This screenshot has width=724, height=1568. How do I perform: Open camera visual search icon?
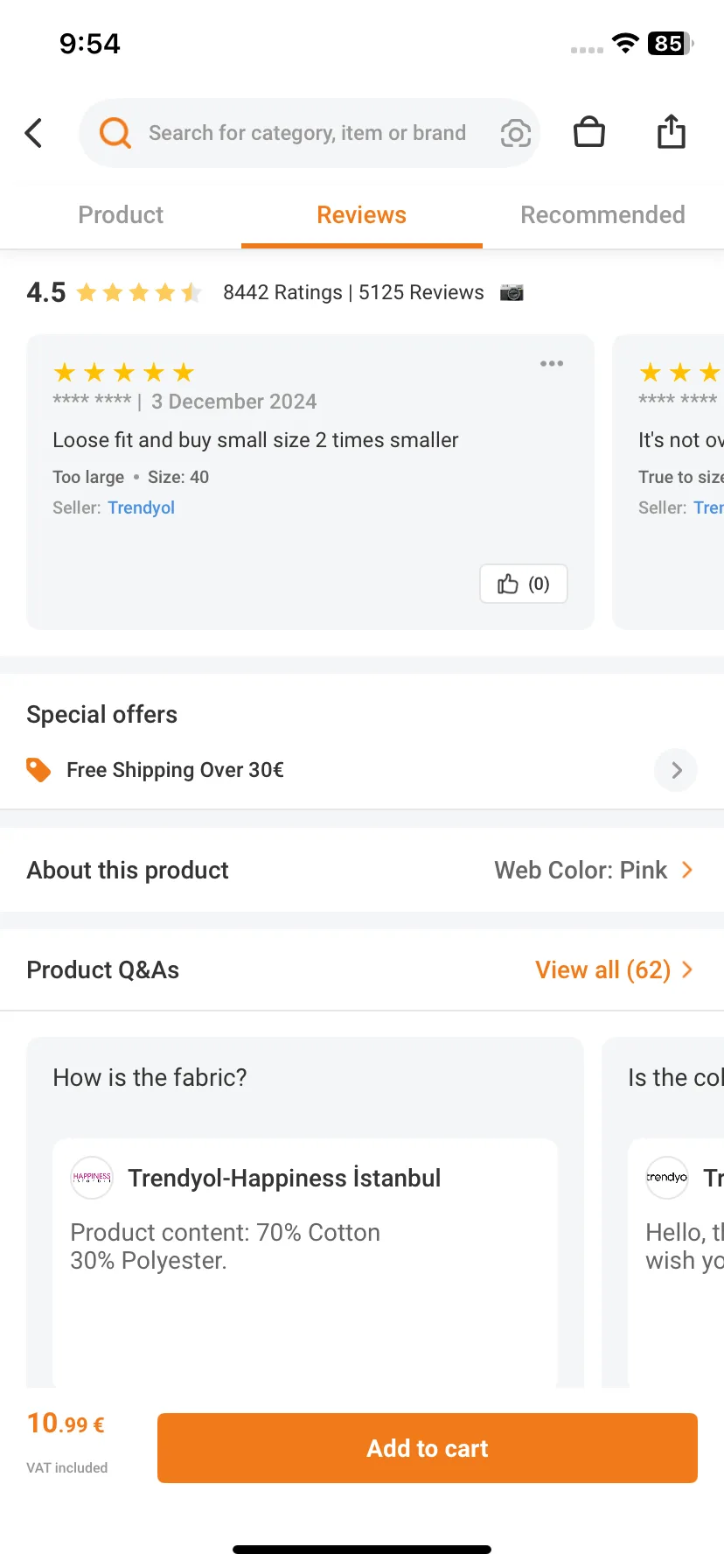point(515,133)
